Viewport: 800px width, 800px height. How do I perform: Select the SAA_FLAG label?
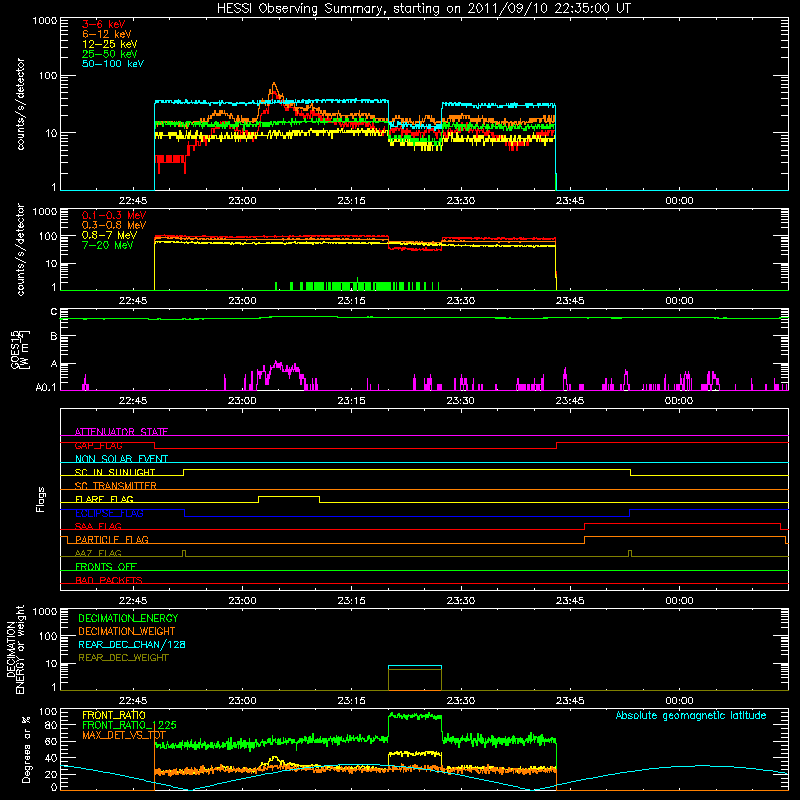click(98, 526)
